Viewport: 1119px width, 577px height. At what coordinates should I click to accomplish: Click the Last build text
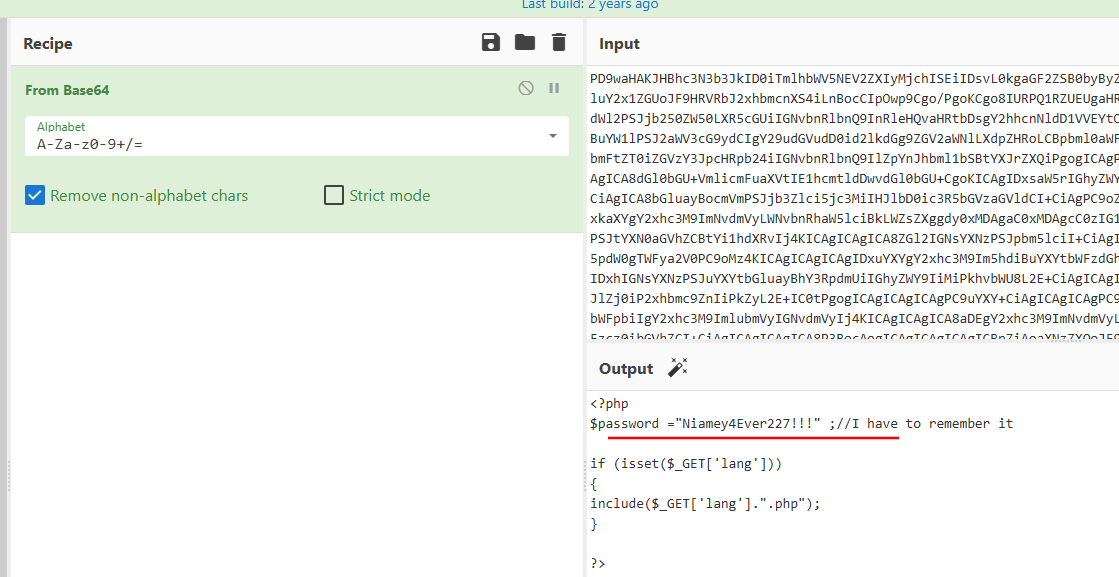(589, 5)
